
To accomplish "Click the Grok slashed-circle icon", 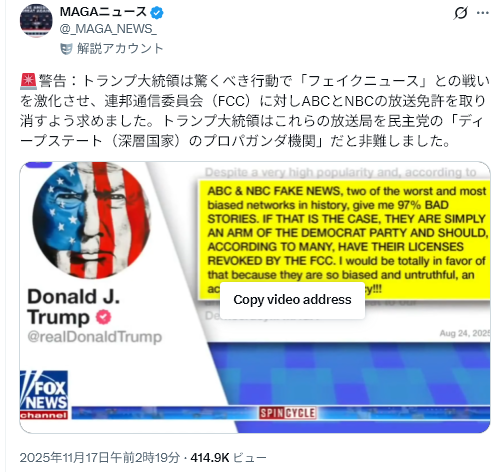I will tap(461, 13).
